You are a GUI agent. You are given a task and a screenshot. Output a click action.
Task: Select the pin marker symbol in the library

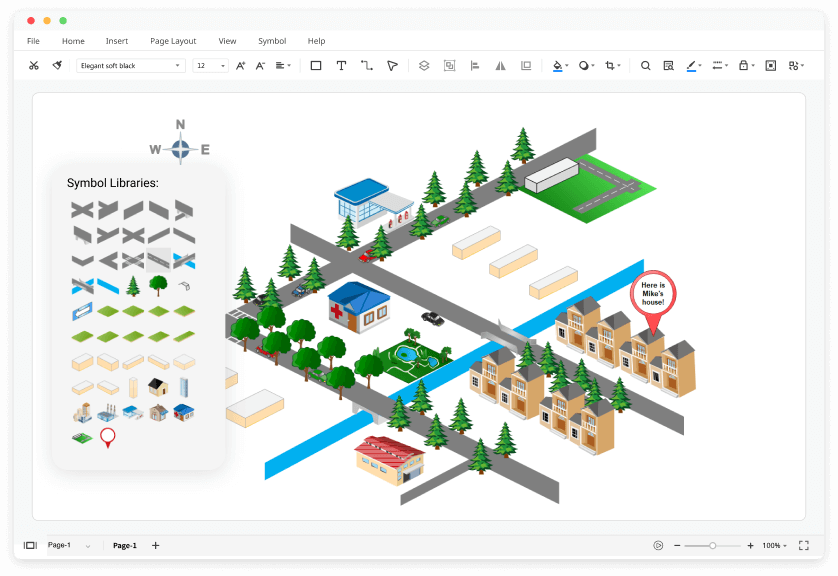(x=107, y=437)
